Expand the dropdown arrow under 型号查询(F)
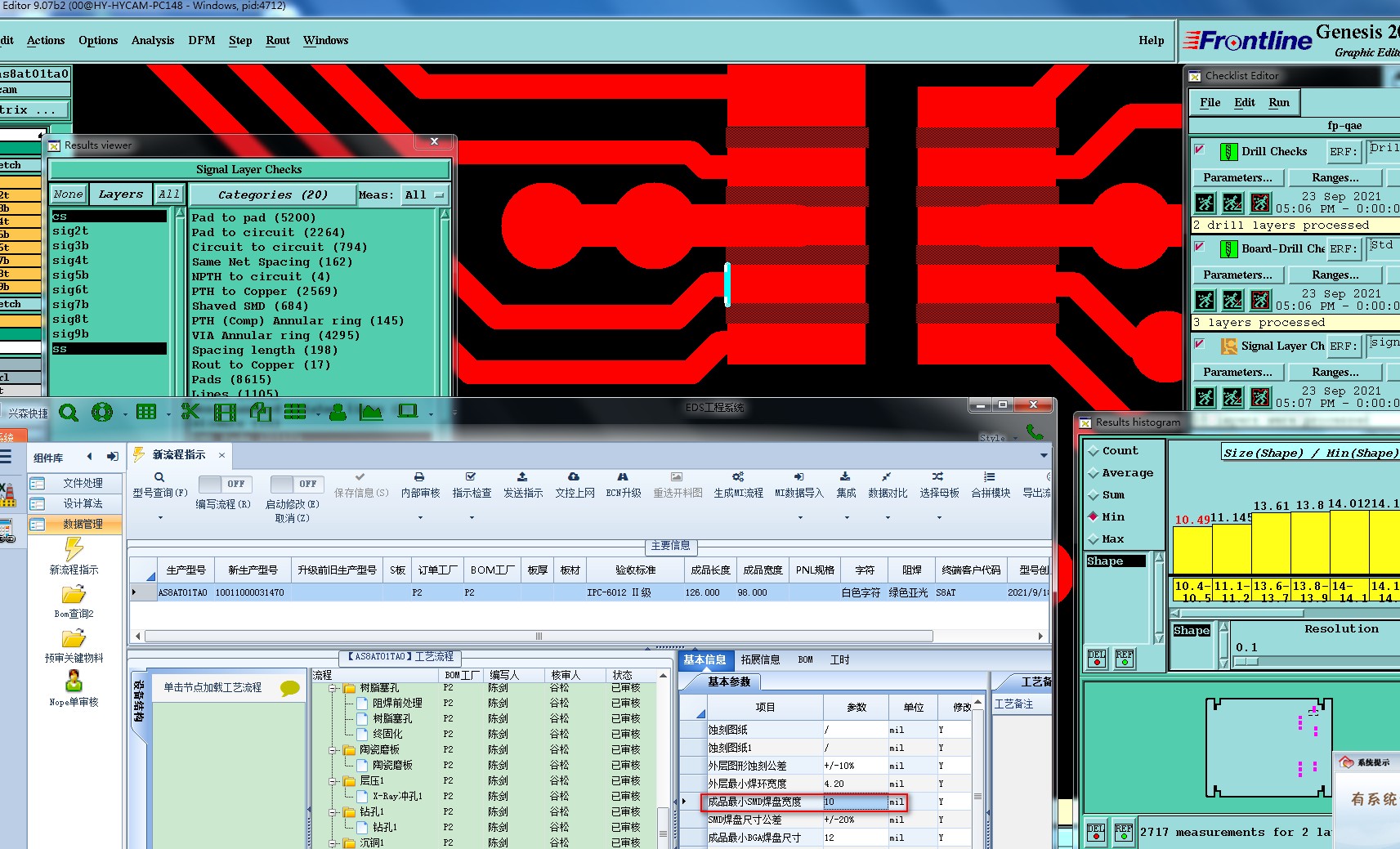 [160, 517]
